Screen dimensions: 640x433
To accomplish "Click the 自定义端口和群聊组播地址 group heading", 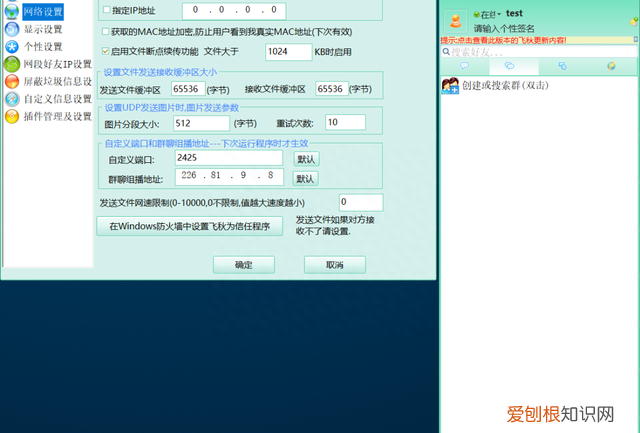I will coord(207,144).
